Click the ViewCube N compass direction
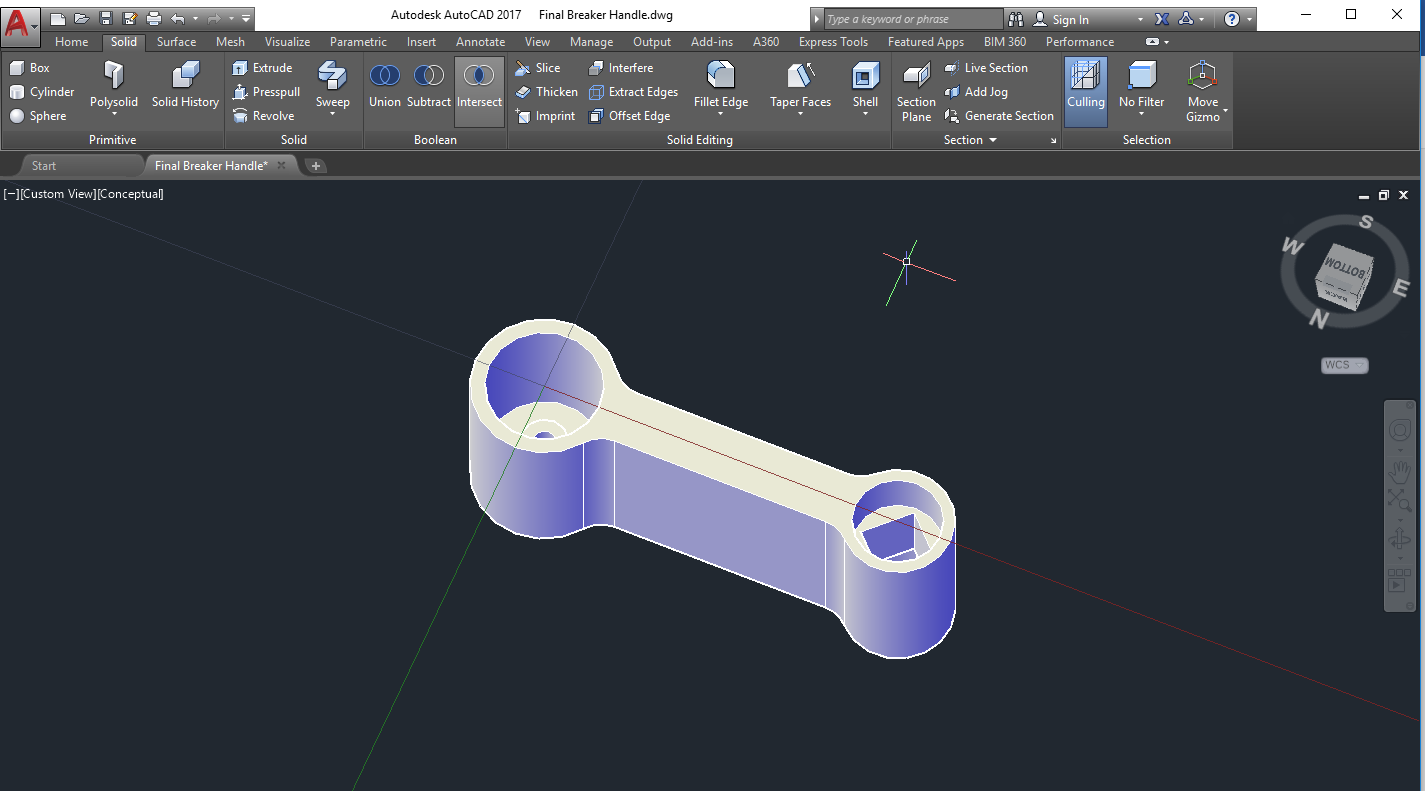1425x791 pixels. coord(1319,320)
